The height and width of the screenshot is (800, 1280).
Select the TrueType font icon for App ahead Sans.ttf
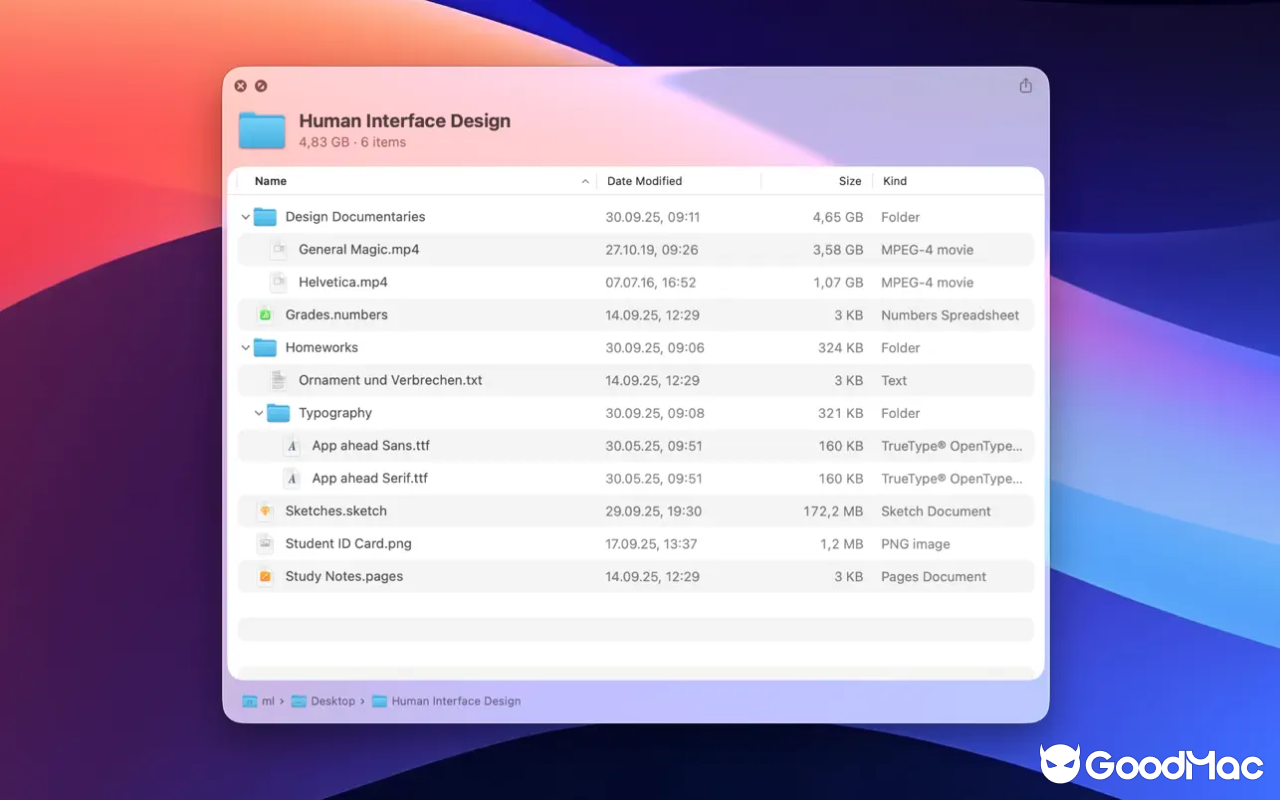pyautogui.click(x=292, y=446)
